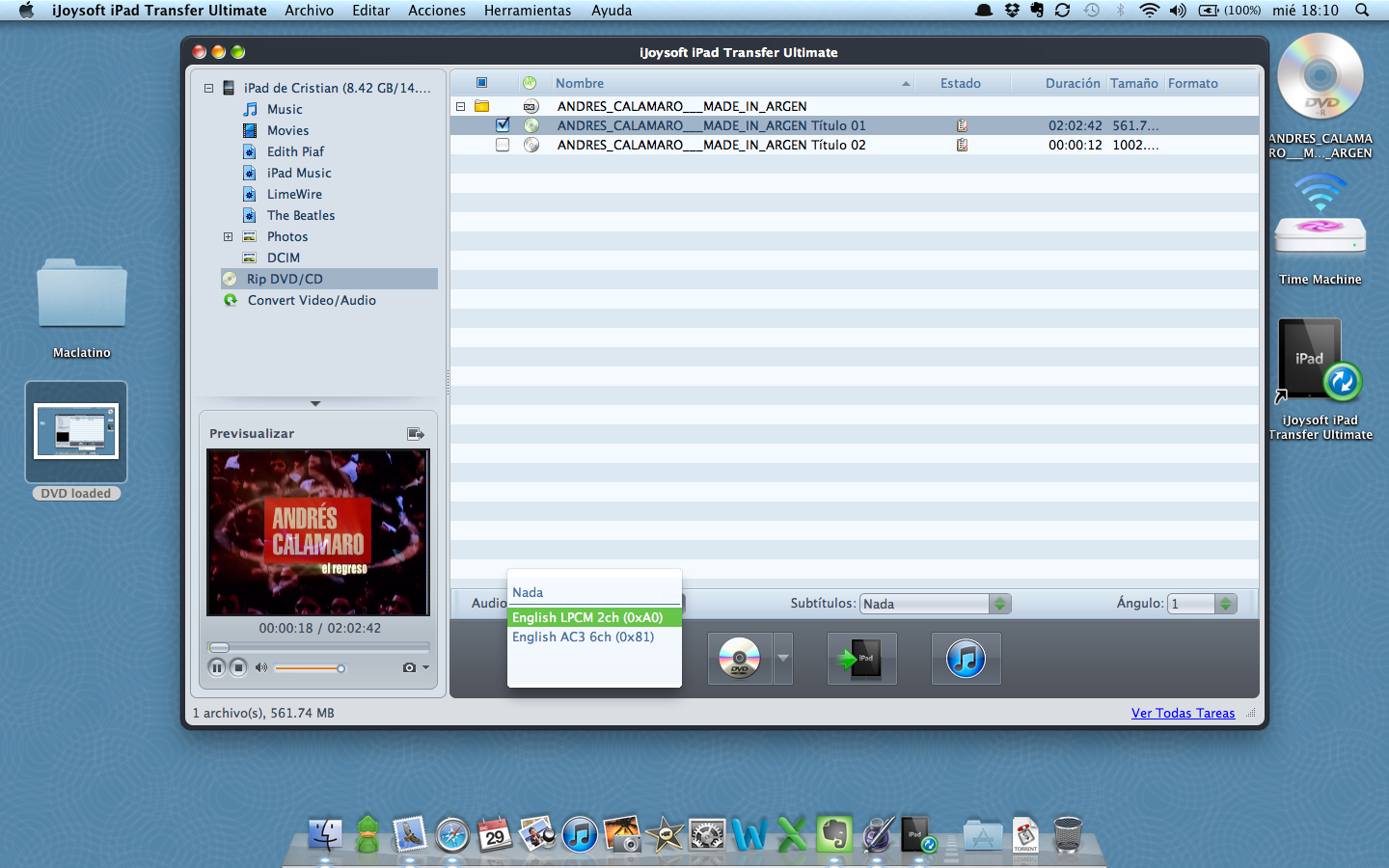Collapse the ANDRES_CALAMARO DVD folder row

pos(461,106)
